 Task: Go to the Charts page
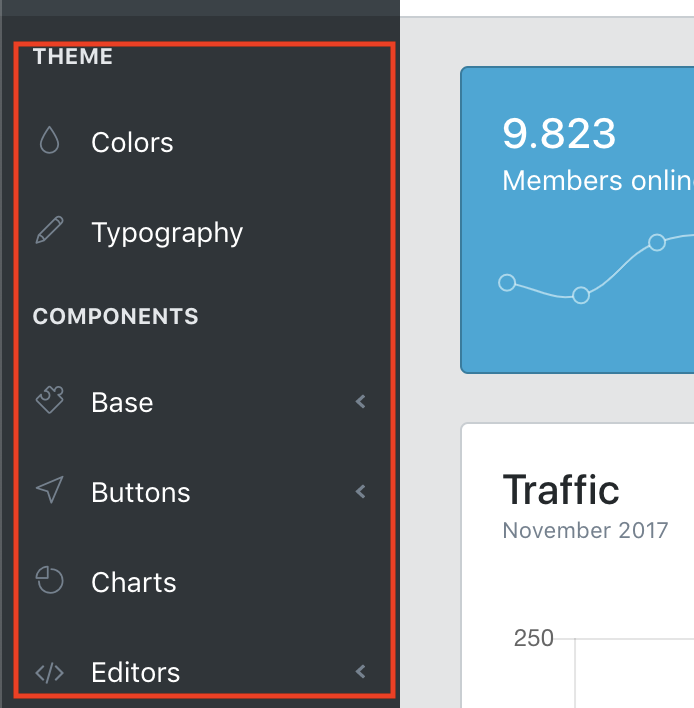pyautogui.click(x=133, y=583)
